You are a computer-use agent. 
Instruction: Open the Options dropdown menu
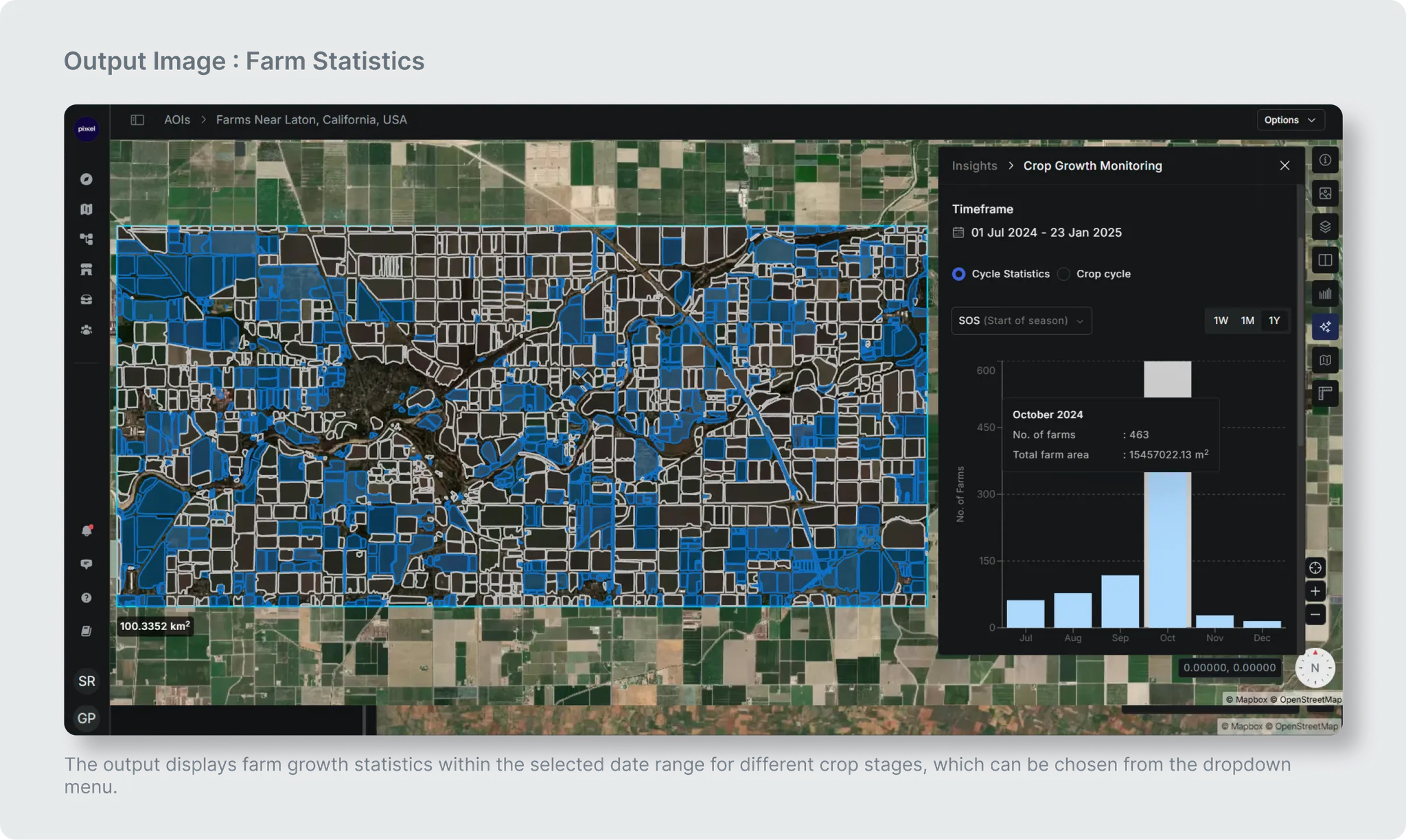pyautogui.click(x=1290, y=119)
